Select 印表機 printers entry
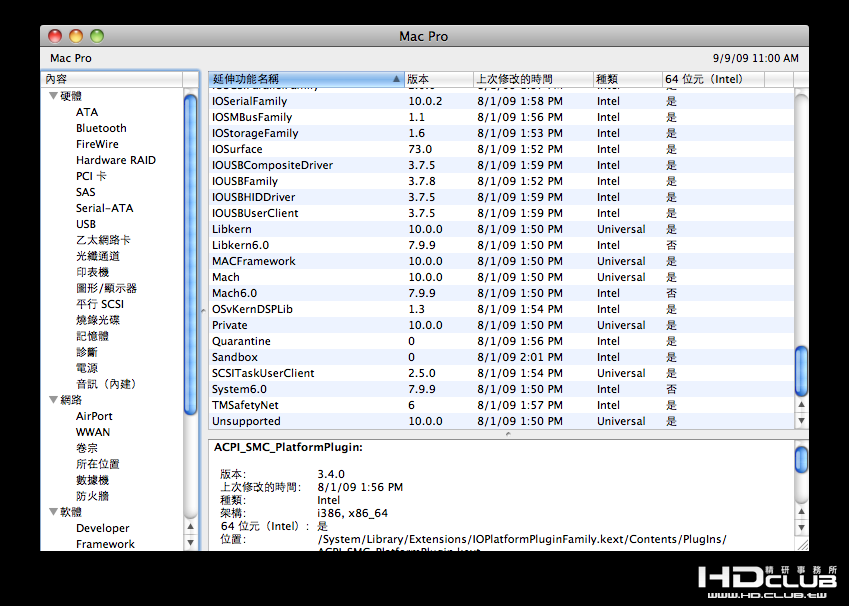The width and height of the screenshot is (849, 606). pyautogui.click(x=92, y=272)
